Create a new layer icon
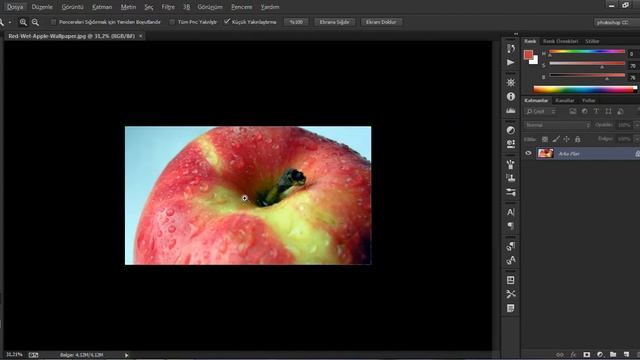Image resolution: width=640 pixels, height=360 pixels. 627,355
